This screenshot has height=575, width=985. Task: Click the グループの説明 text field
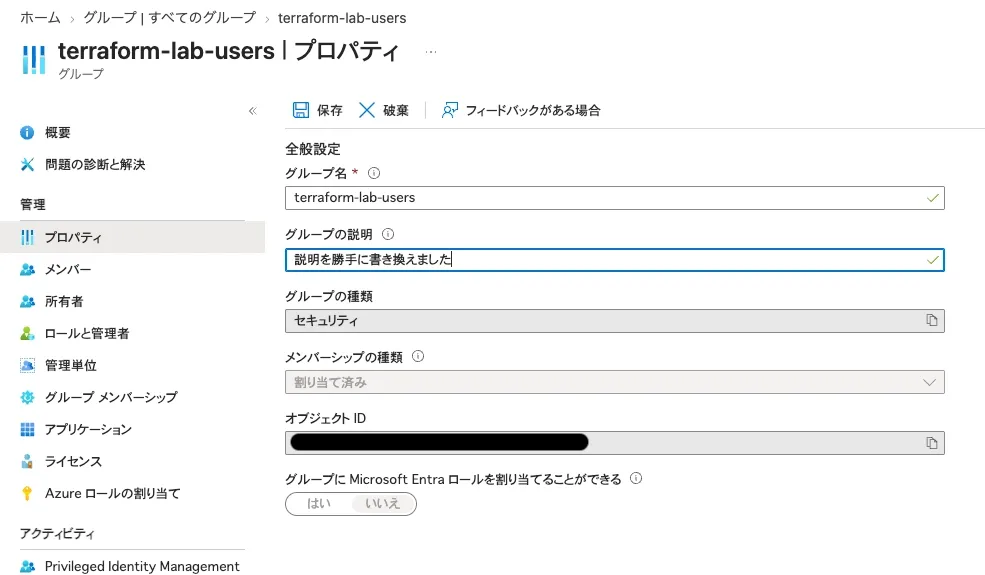pyautogui.click(x=614, y=260)
